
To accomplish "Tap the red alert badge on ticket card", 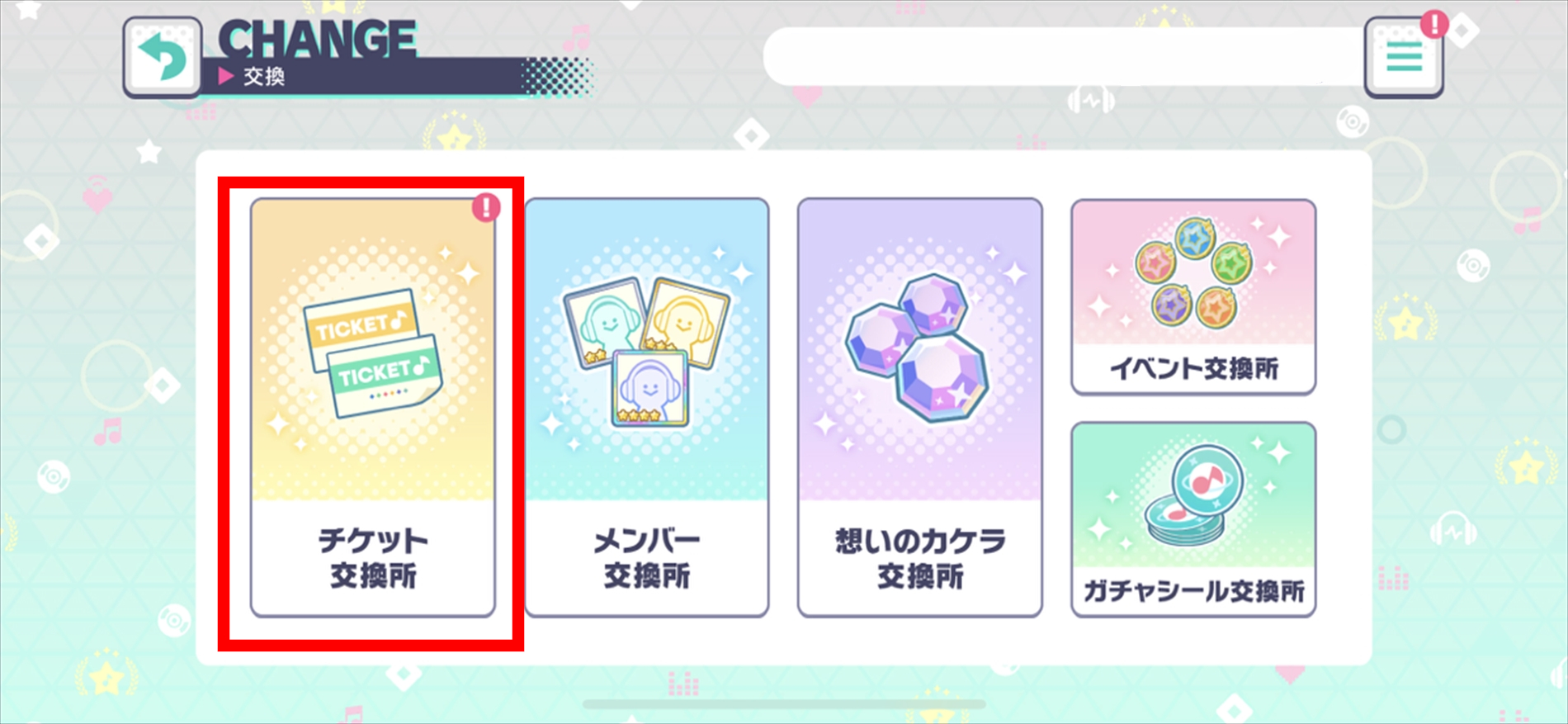I will (x=486, y=207).
